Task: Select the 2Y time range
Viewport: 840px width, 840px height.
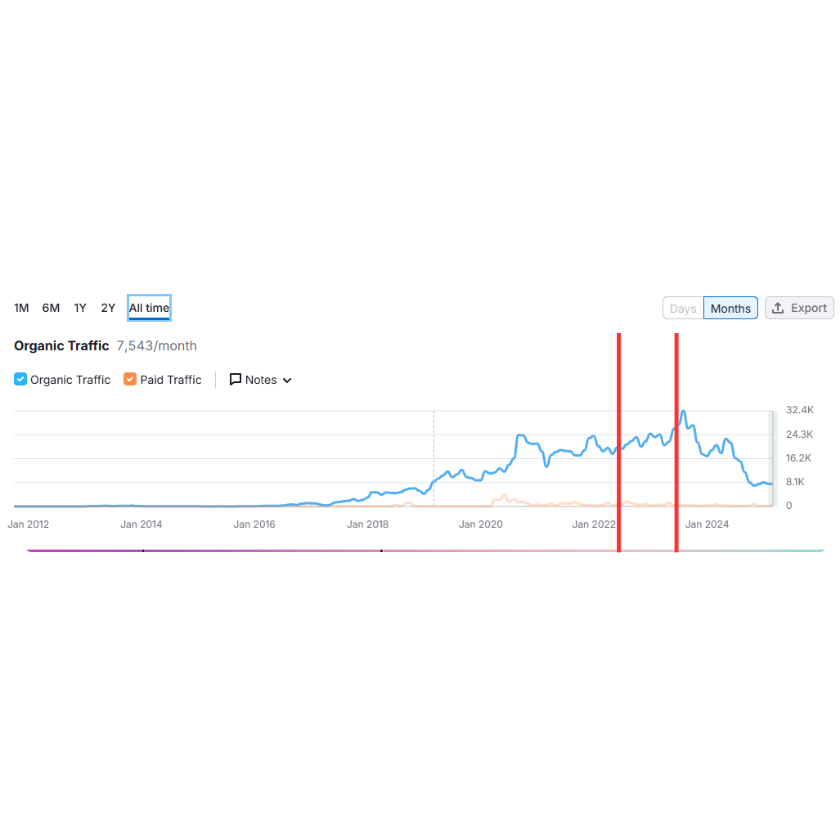Action: pyautogui.click(x=108, y=308)
